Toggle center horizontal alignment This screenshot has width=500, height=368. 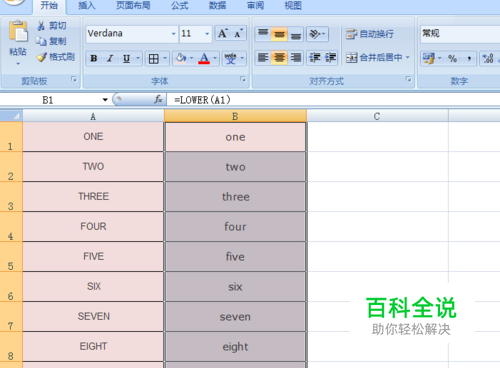(x=279, y=58)
